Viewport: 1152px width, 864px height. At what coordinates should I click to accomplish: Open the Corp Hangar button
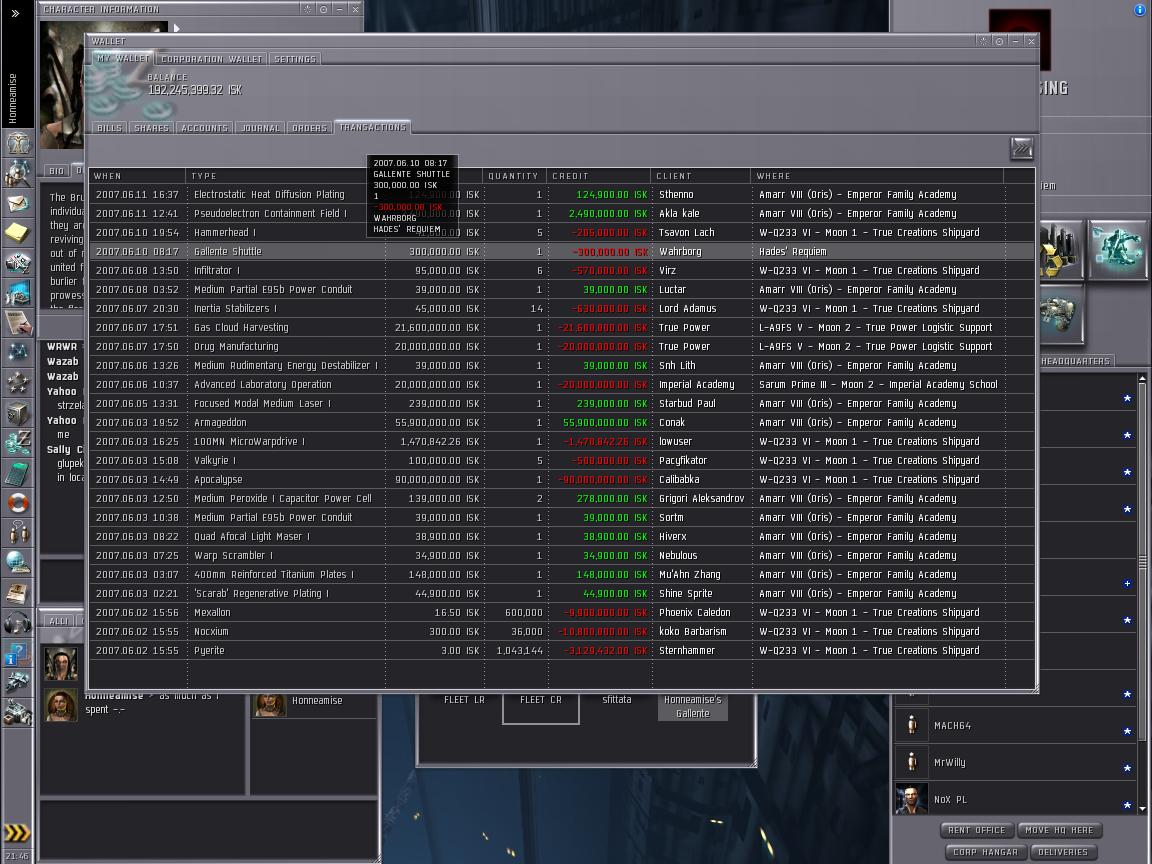pos(985,852)
